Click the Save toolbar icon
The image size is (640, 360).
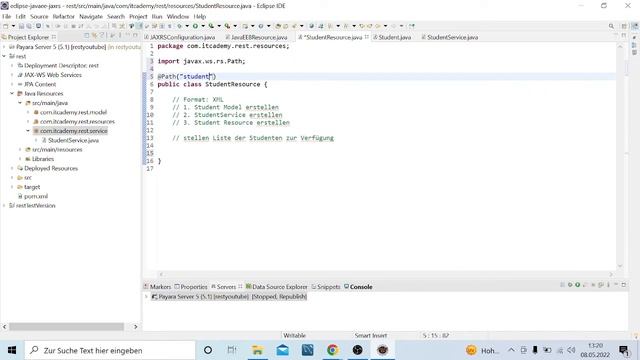pos(21,26)
